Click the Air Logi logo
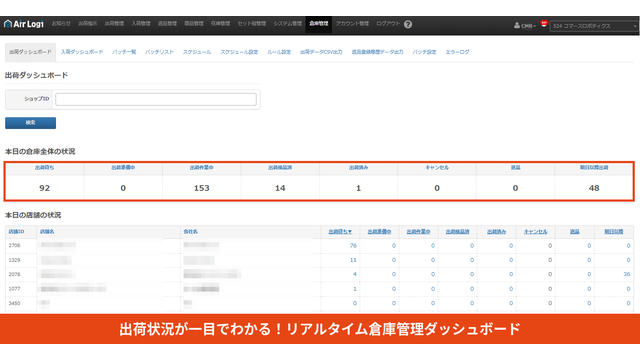The width and height of the screenshot is (640, 360). pyautogui.click(x=24, y=24)
